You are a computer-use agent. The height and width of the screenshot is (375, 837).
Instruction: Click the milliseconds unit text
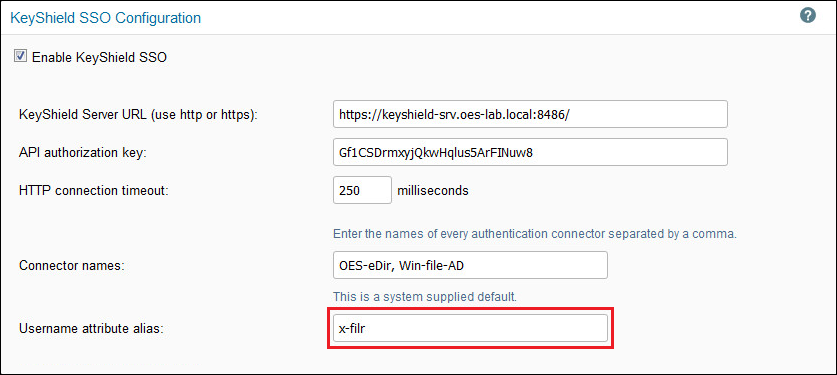tap(433, 190)
